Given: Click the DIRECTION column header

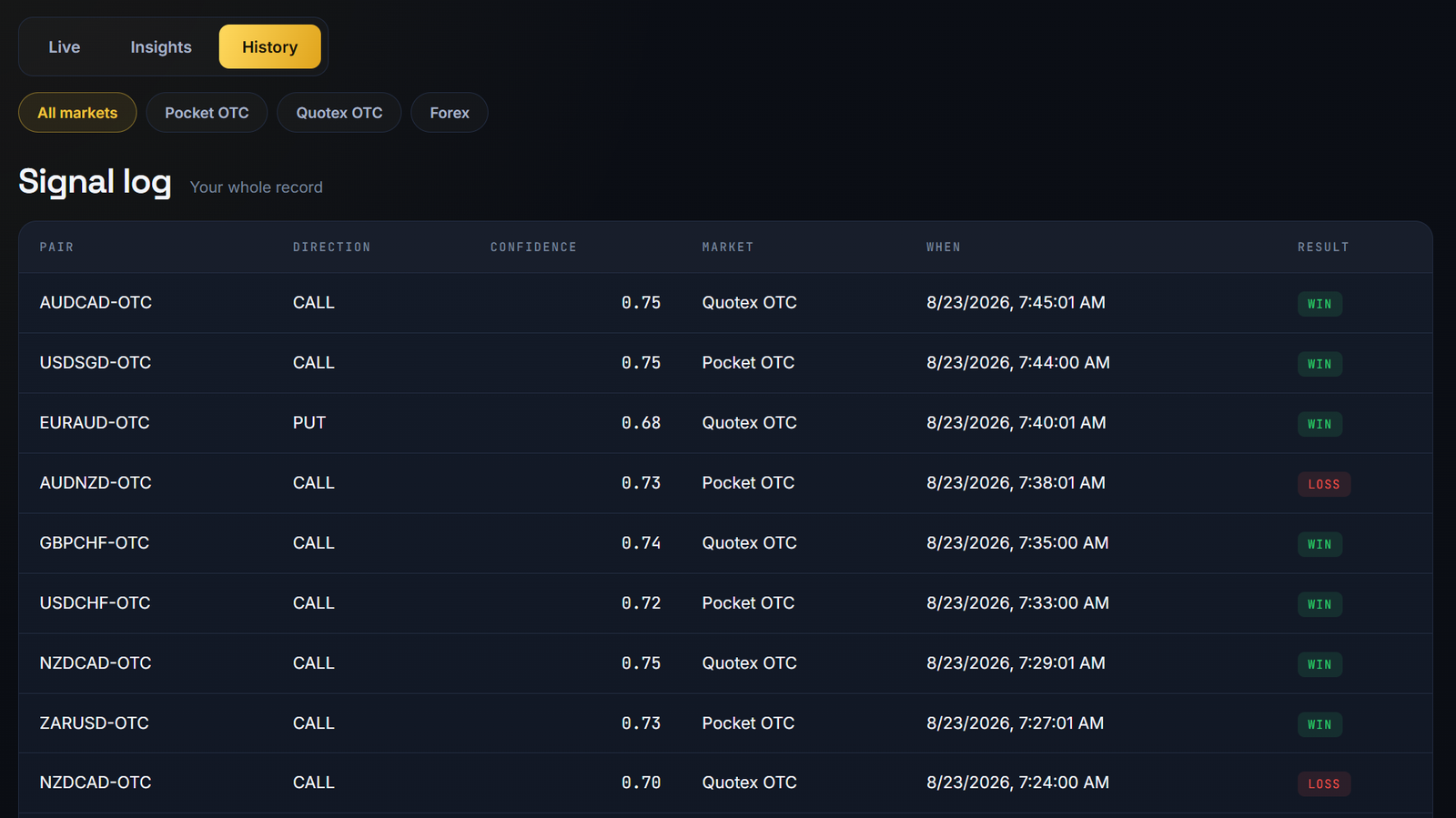Looking at the screenshot, I should [331, 247].
